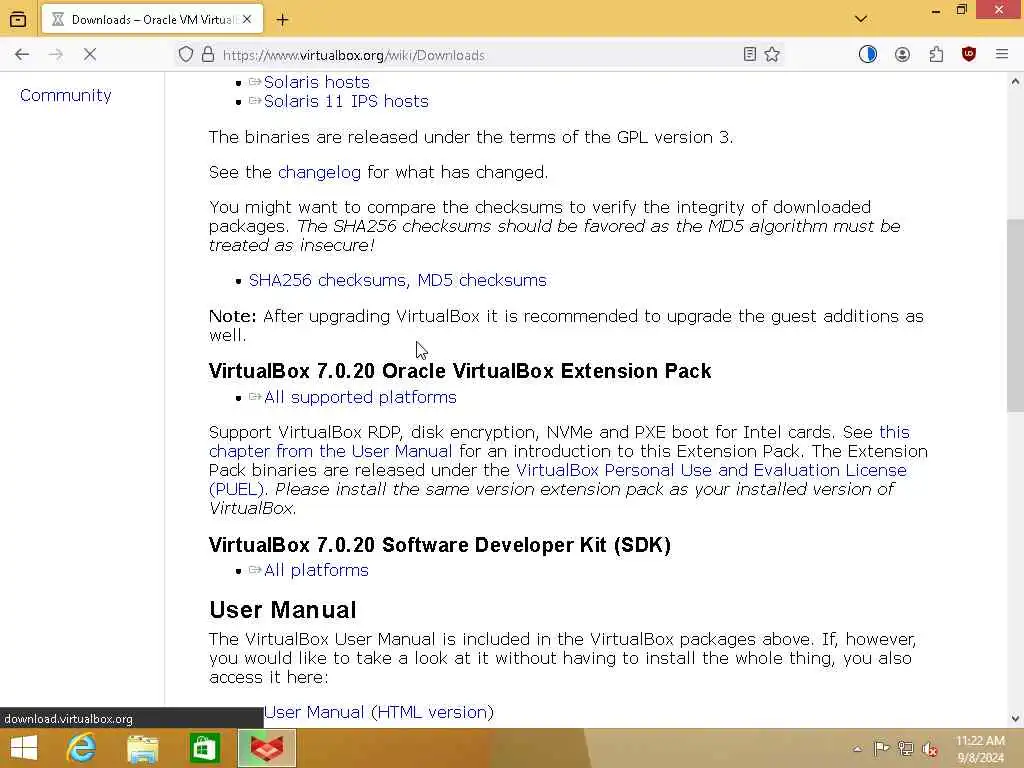Download Extension Pack for All supported platforms

[360, 397]
